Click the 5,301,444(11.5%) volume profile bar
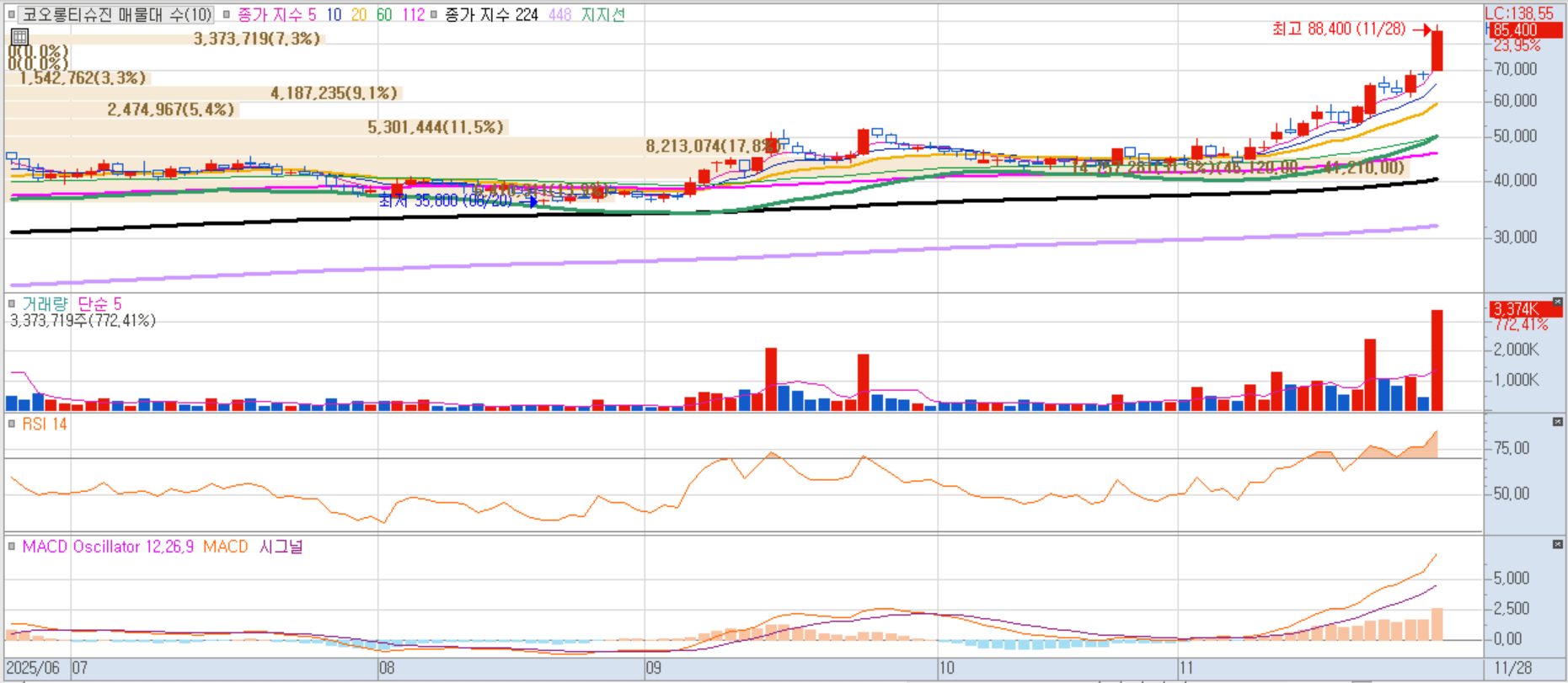1568x683 pixels. pyautogui.click(x=256, y=127)
